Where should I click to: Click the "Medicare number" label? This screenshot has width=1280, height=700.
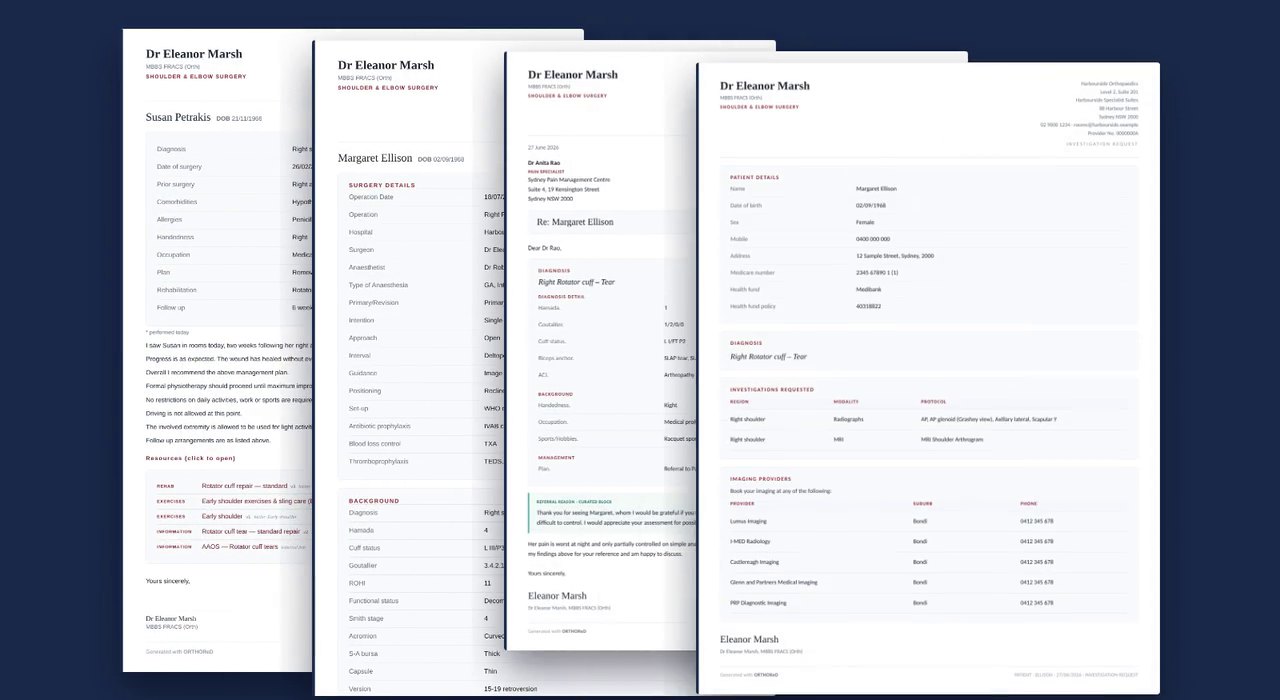(752, 272)
